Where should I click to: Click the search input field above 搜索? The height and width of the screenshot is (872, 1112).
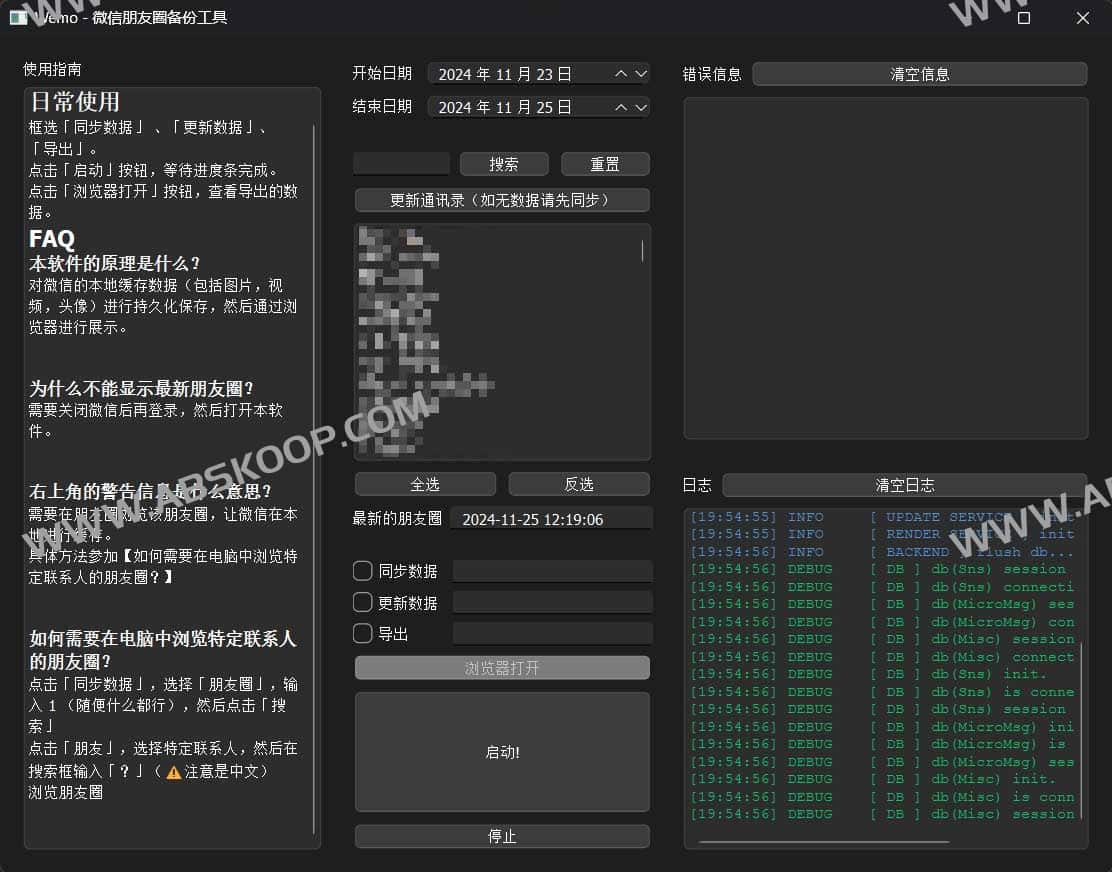coord(402,163)
